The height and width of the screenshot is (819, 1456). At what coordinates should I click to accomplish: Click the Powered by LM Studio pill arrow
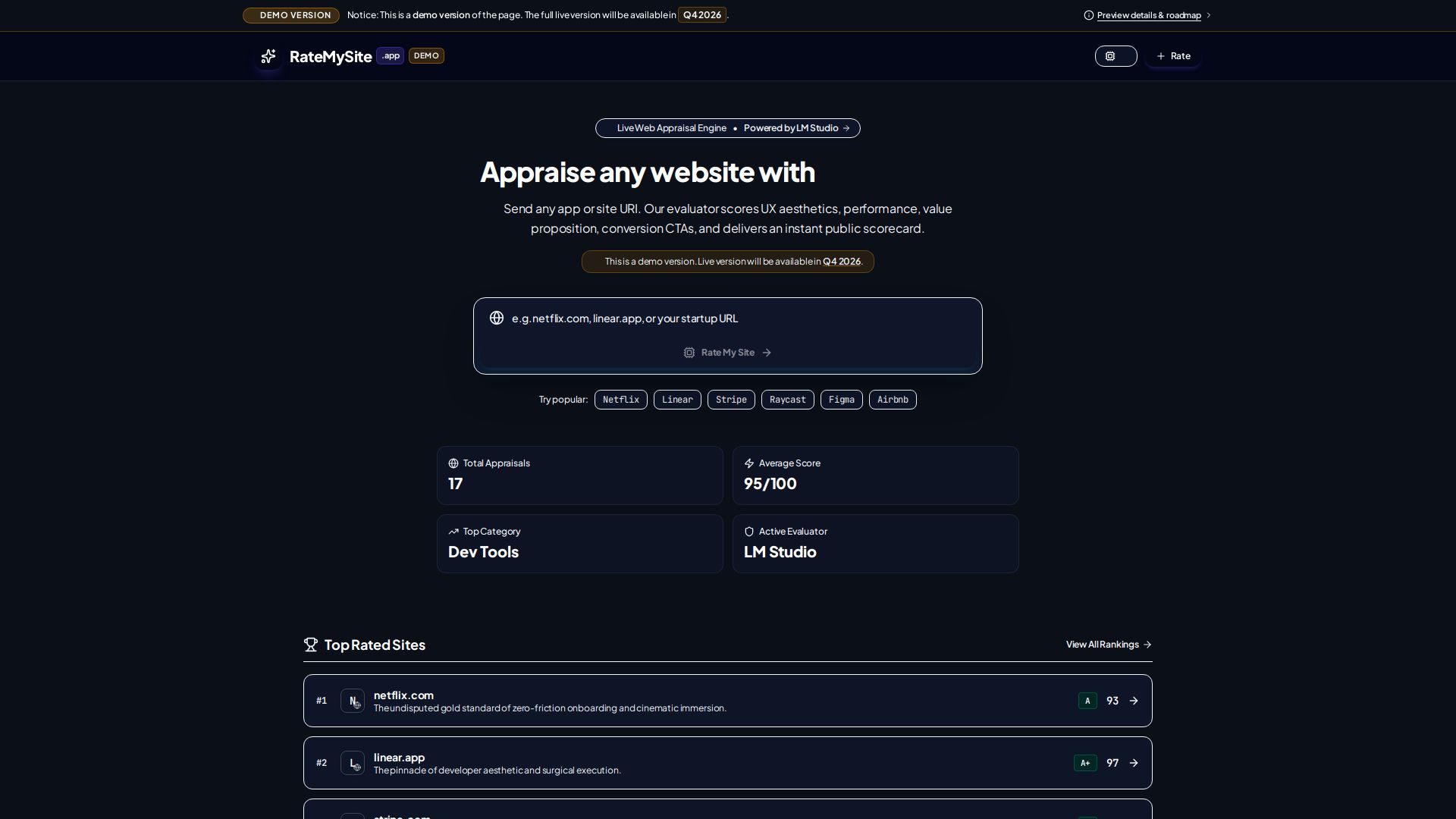(x=846, y=128)
